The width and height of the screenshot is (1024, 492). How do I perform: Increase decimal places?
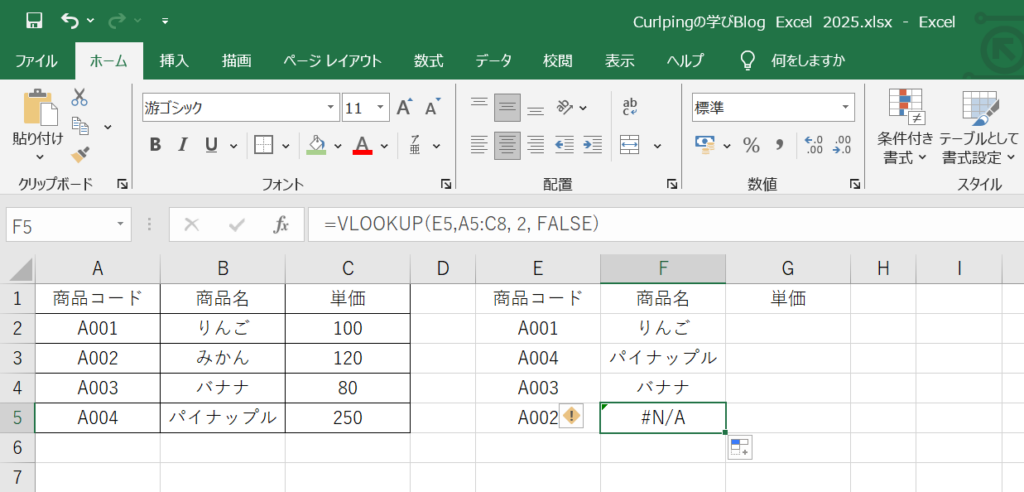(x=814, y=145)
